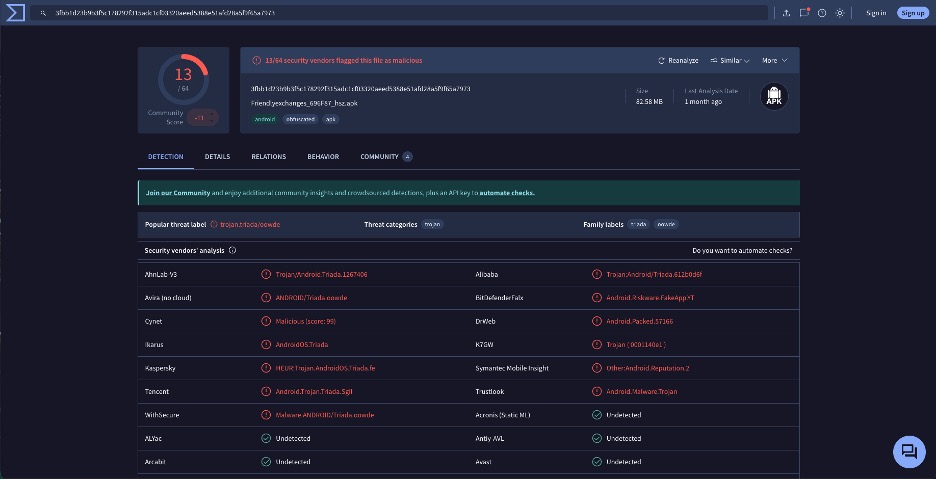Click the Sign in link
The image size is (936, 480).
tap(876, 13)
